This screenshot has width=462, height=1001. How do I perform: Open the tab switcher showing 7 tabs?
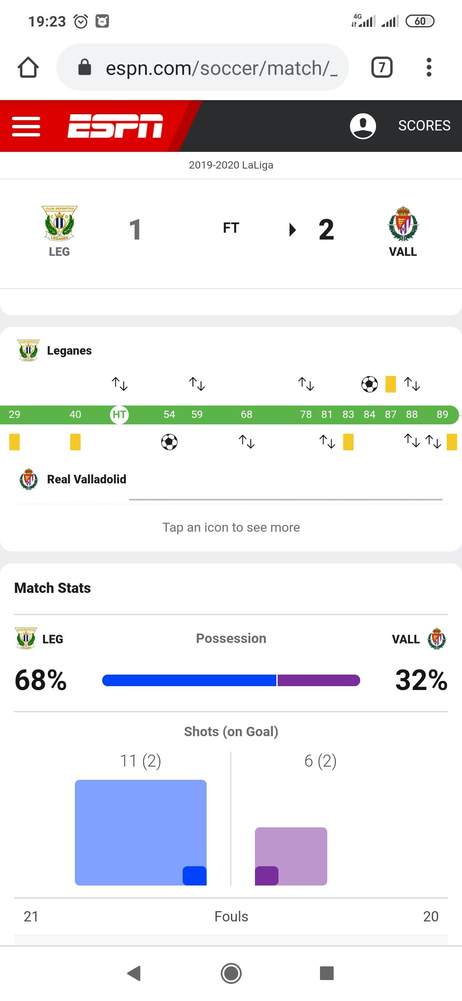point(382,68)
